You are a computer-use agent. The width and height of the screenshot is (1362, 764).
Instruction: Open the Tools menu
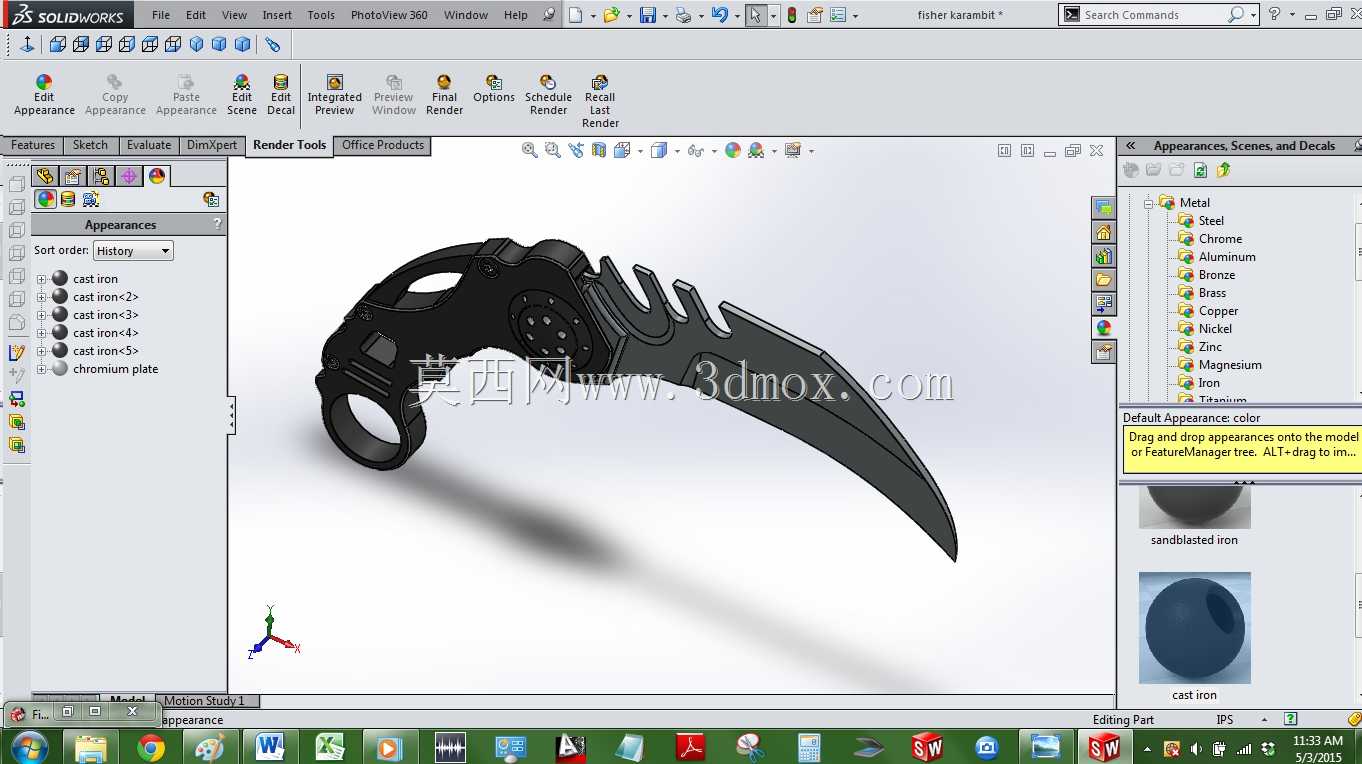tap(321, 15)
